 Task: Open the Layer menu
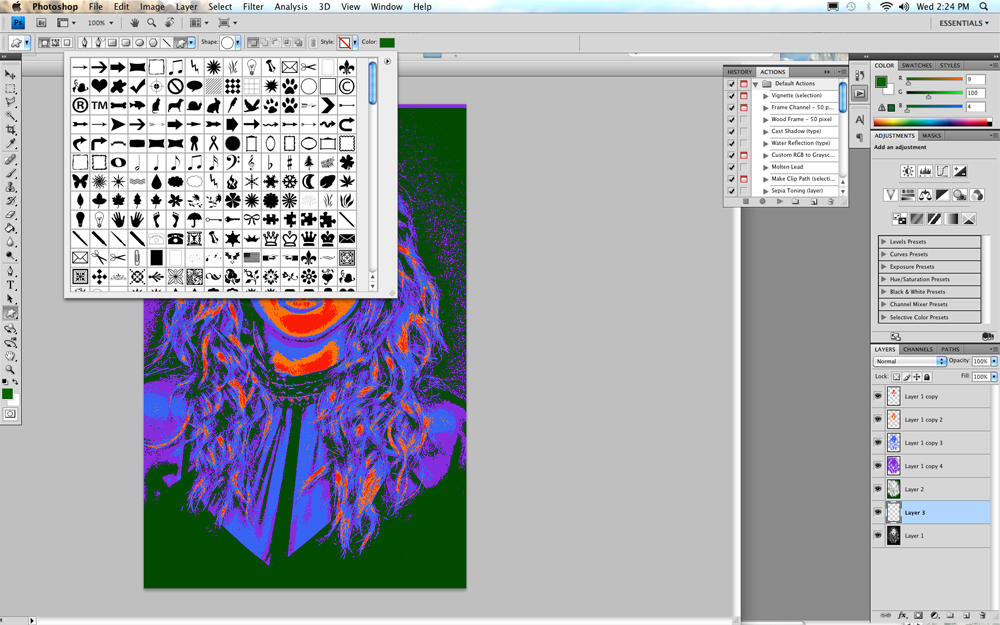(x=186, y=6)
